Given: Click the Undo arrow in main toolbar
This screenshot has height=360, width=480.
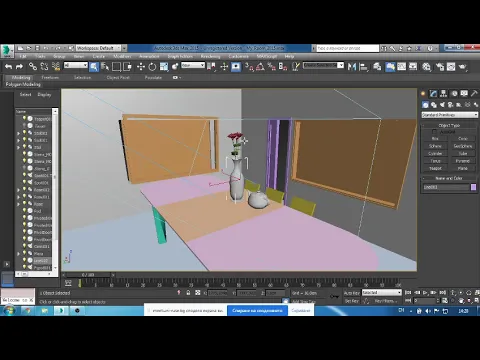Looking at the screenshot, I should (x=9, y=67).
